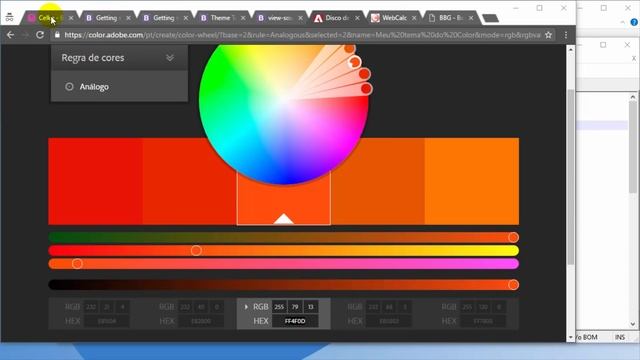Viewport: 640px width, 360px height.
Task: Switch to the Theme tab
Action: pos(222,18)
